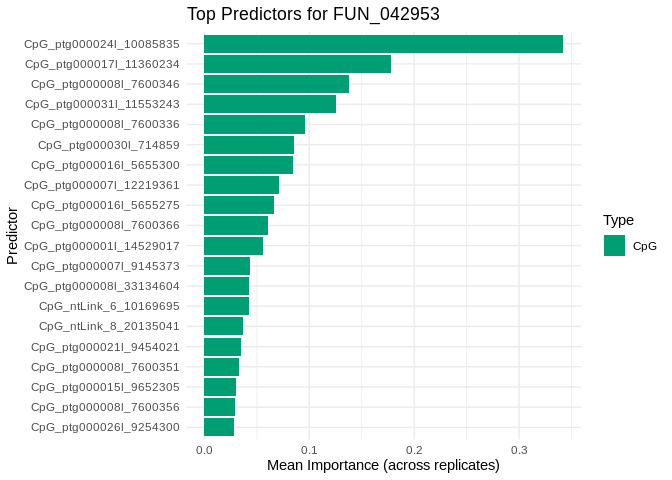Click the 'Predictor' y-axis title
The height and width of the screenshot is (480, 672).
pyautogui.click(x=12, y=236)
